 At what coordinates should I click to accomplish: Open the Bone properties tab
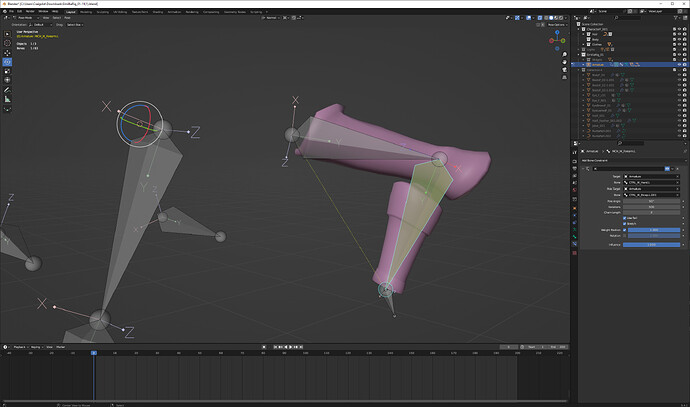click(574, 237)
